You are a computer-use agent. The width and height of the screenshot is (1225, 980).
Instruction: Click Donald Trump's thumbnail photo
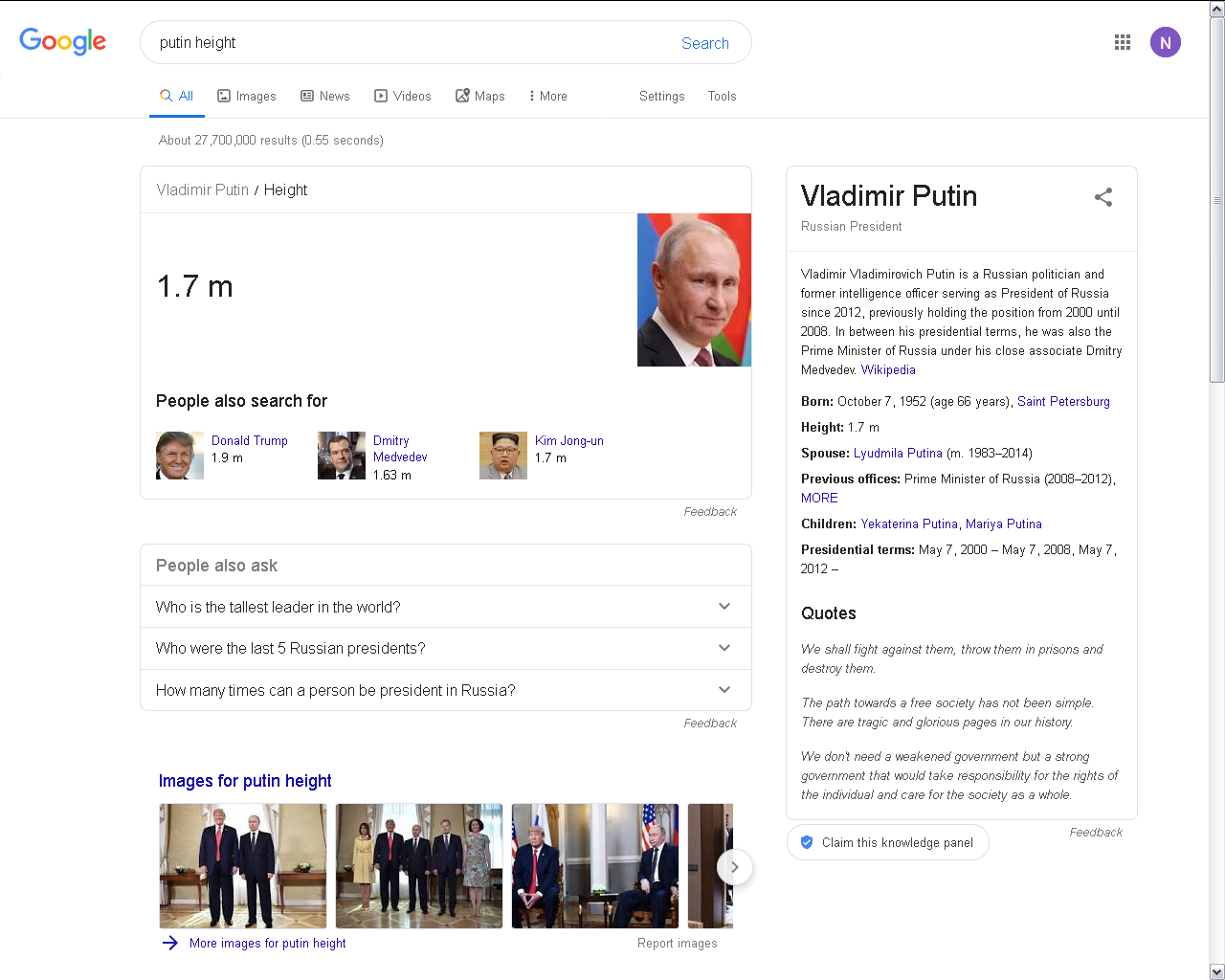(180, 456)
